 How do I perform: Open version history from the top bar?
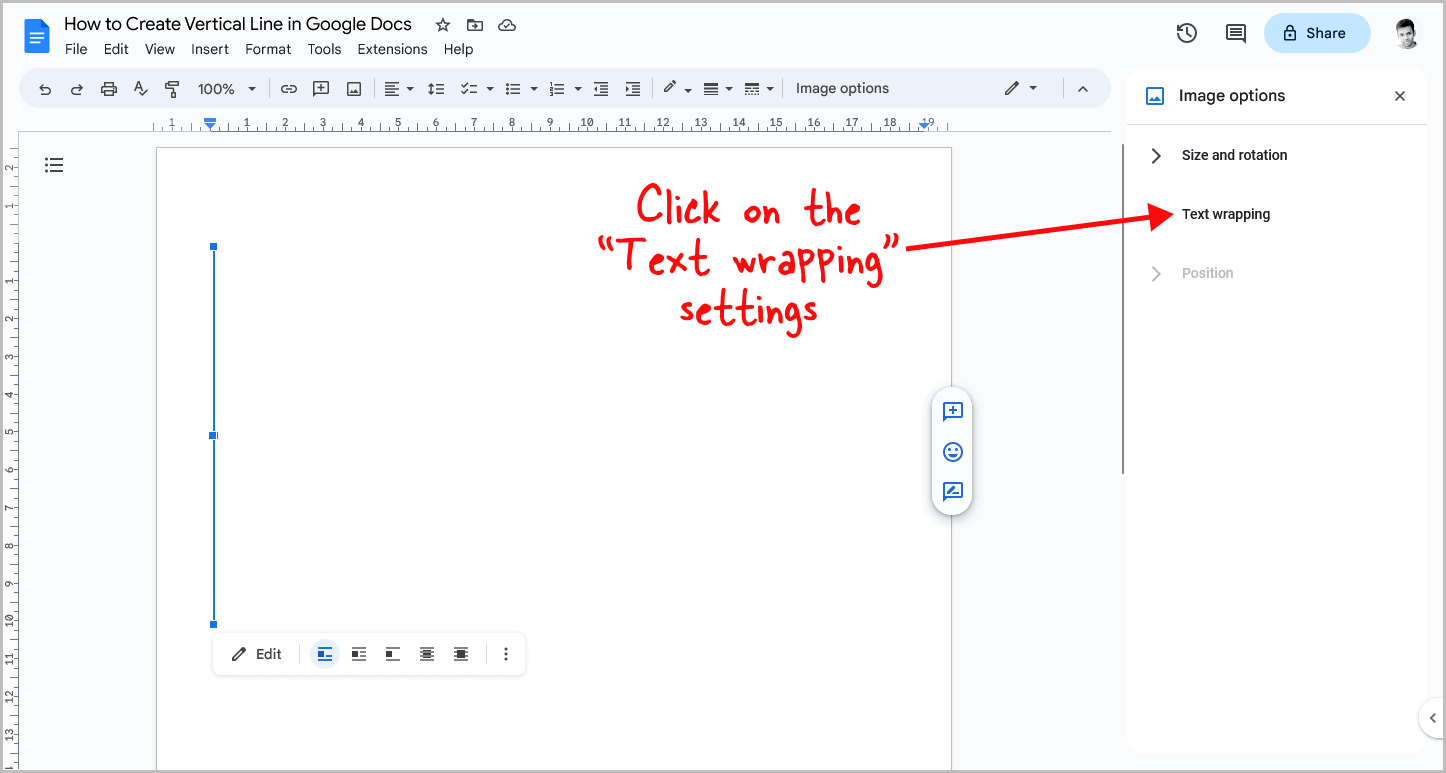coord(1186,33)
